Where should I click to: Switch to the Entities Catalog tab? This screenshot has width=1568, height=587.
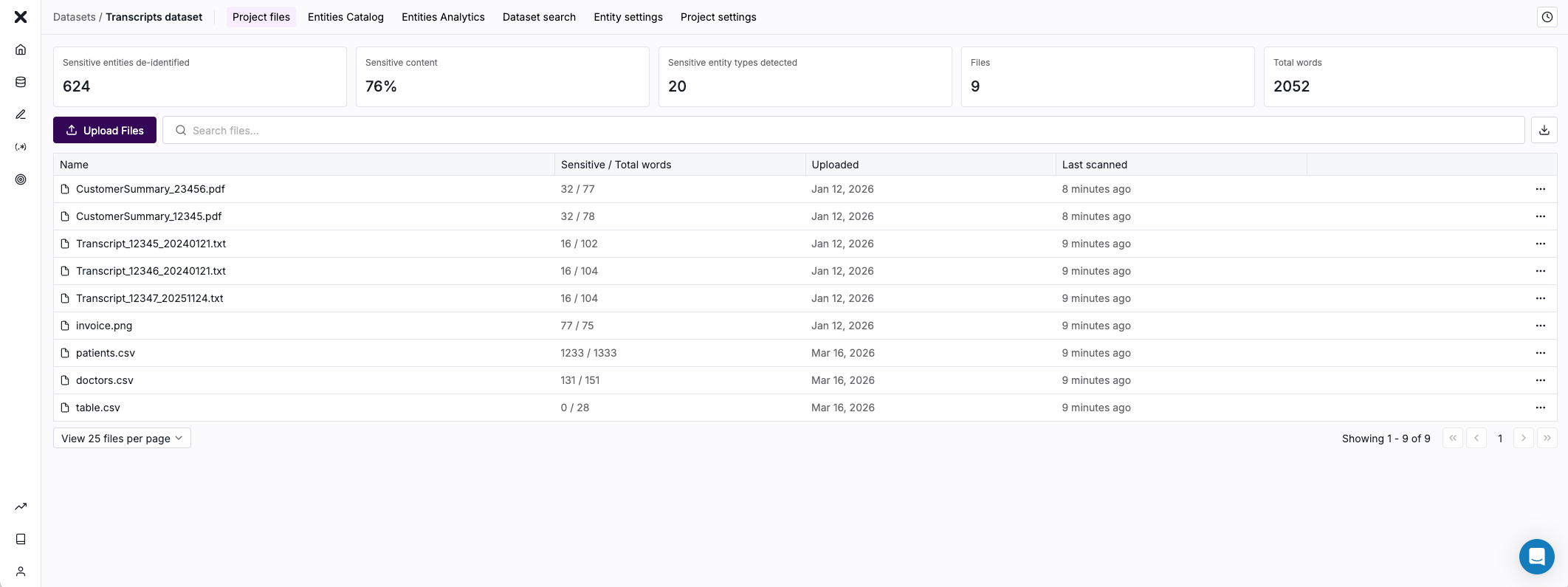click(x=345, y=17)
